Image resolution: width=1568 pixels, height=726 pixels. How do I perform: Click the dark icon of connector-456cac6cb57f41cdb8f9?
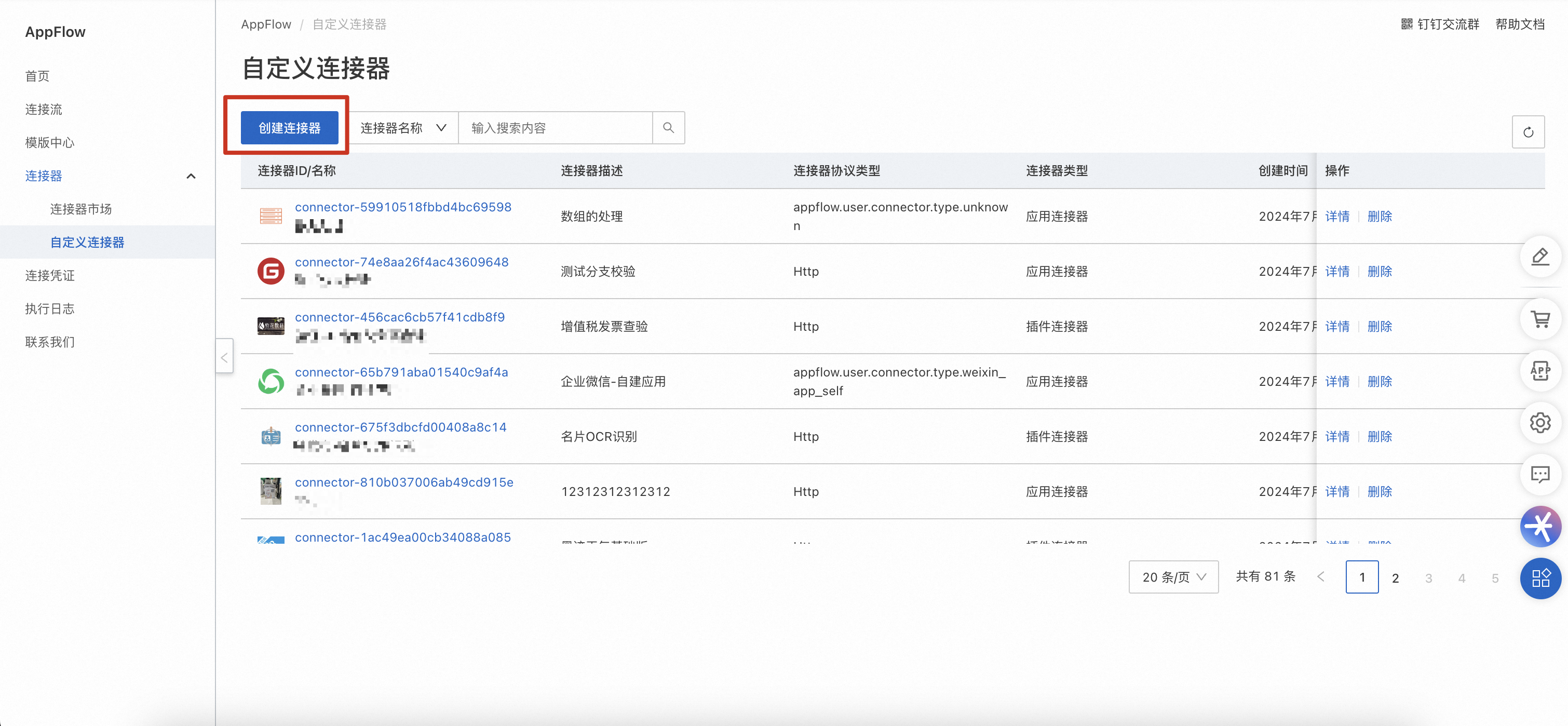[271, 326]
